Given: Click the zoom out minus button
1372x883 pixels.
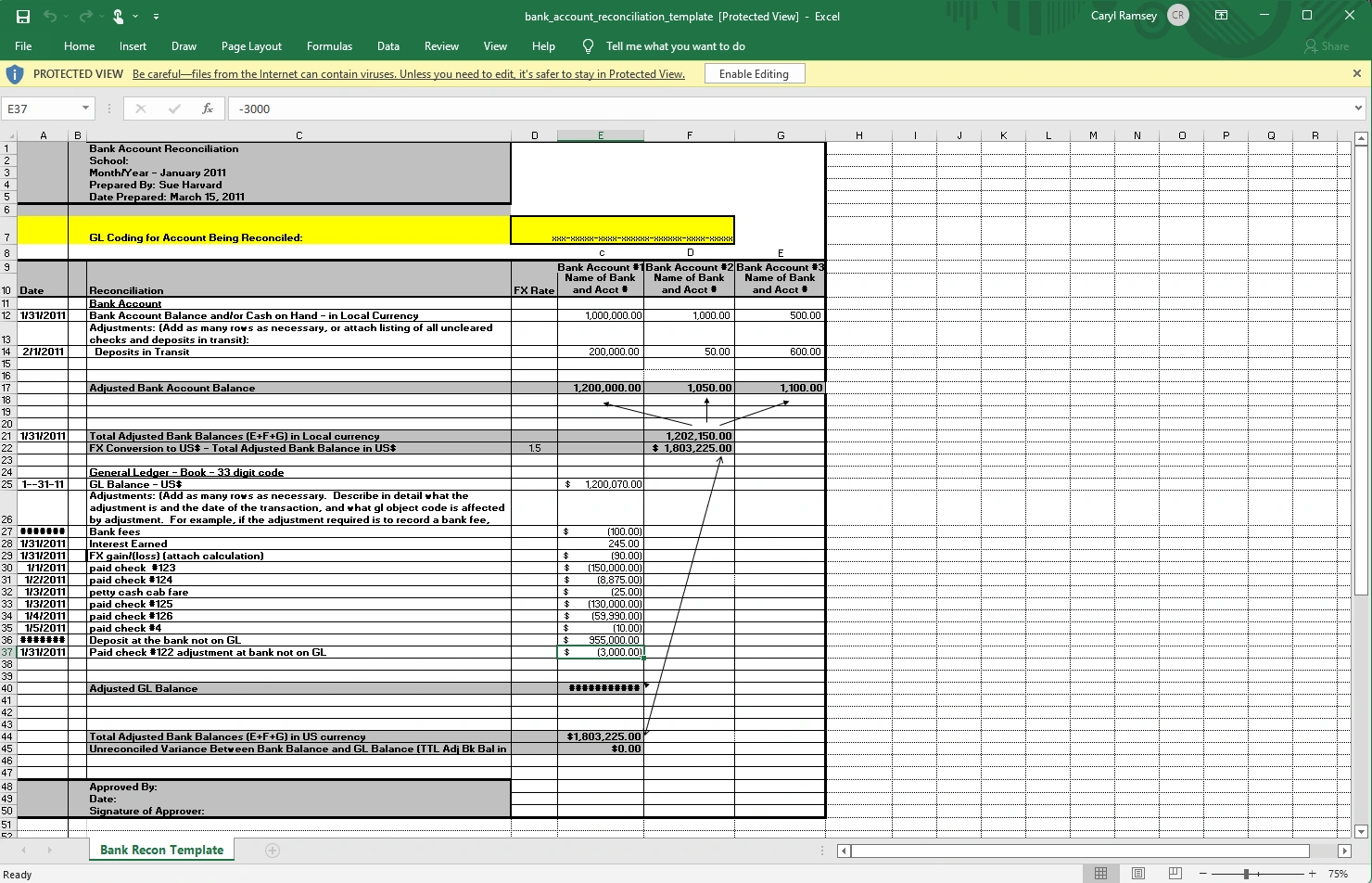Looking at the screenshot, I should [x=1202, y=874].
